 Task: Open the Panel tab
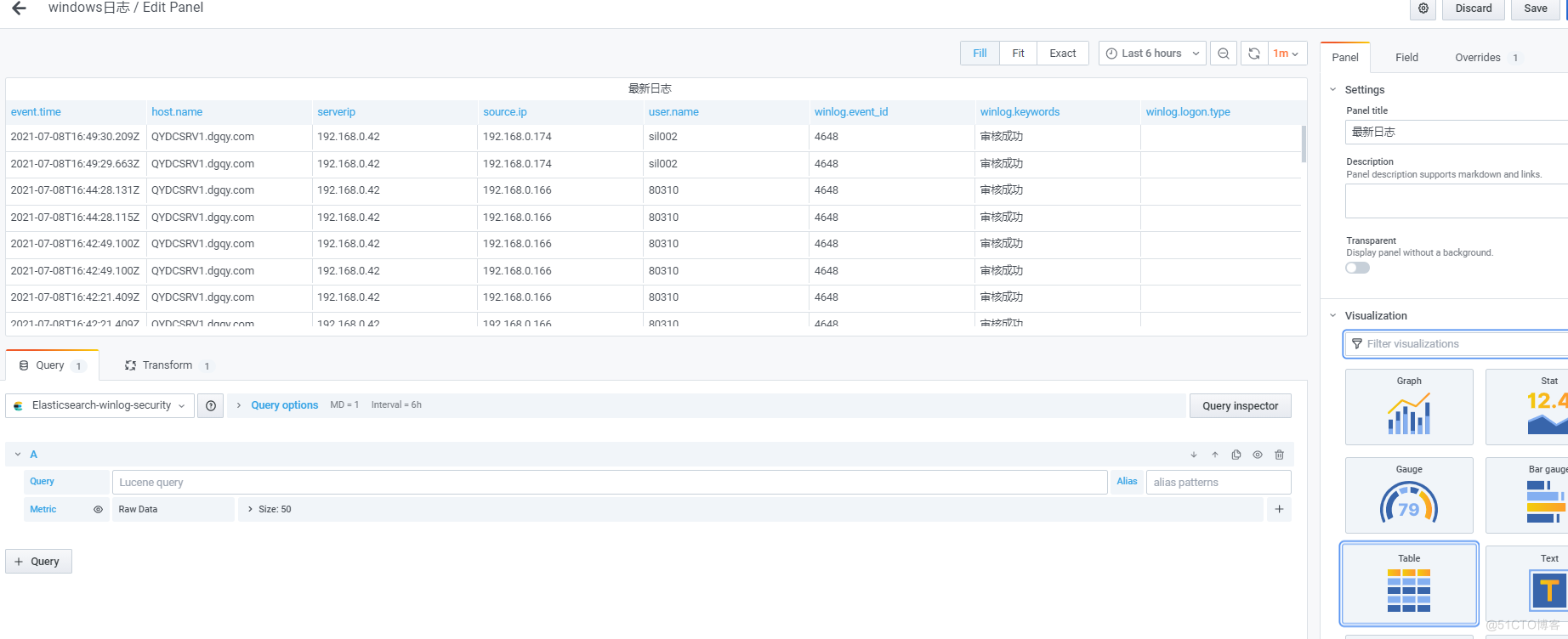pos(1345,58)
